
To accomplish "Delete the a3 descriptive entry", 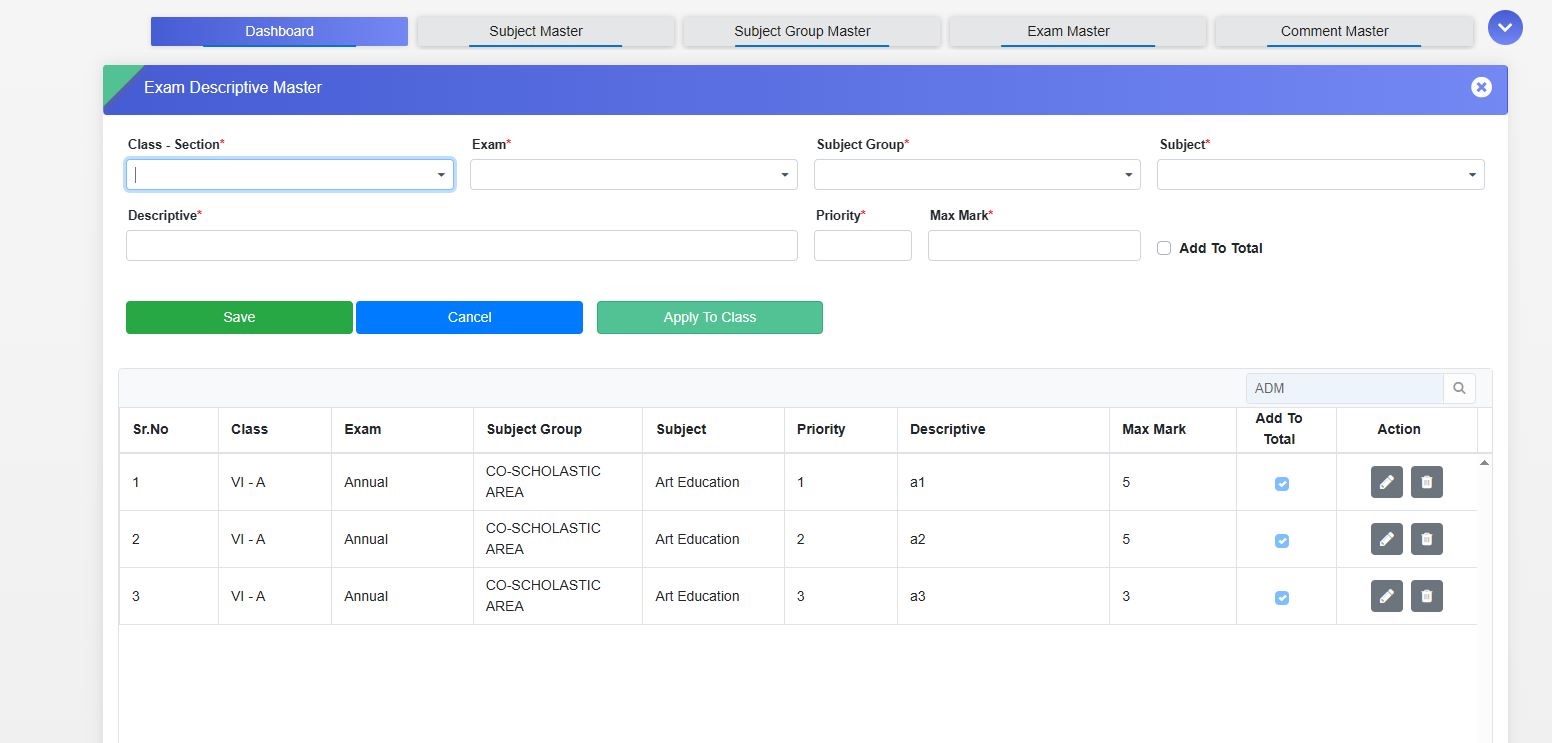I will [x=1426, y=596].
